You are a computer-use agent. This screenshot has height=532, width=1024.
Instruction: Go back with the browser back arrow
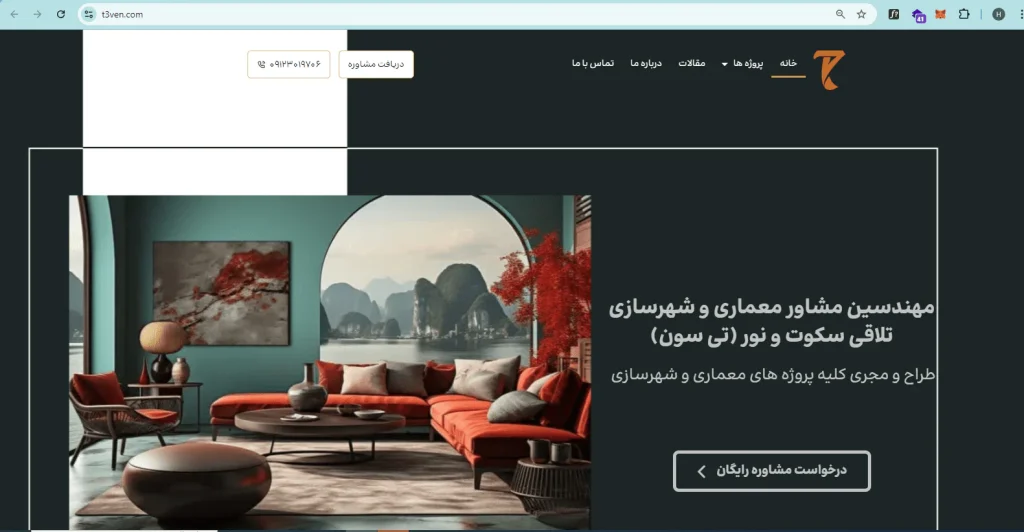pos(14,14)
